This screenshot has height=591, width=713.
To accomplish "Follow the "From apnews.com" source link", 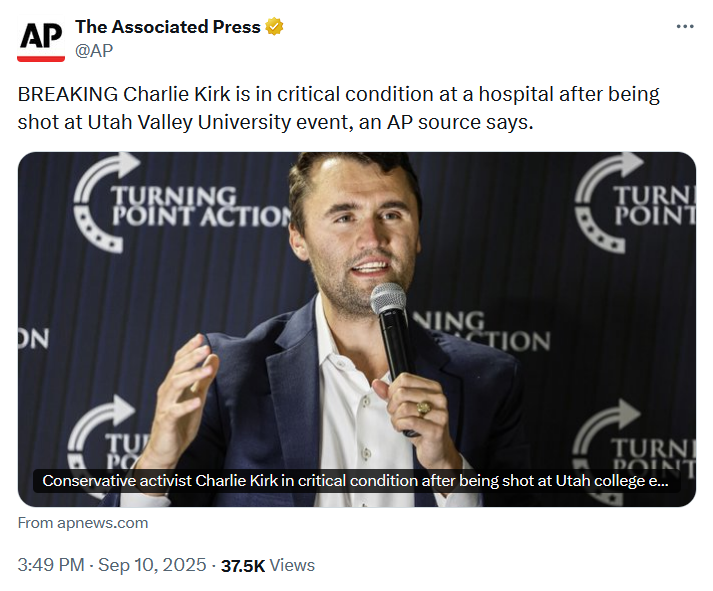I will tap(83, 523).
